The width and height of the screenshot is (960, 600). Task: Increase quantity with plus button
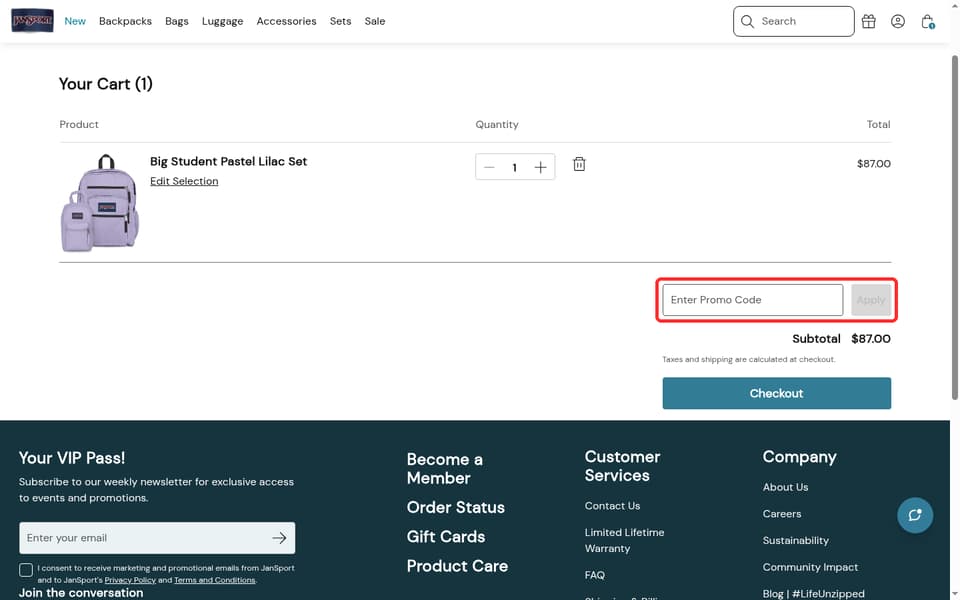(540, 167)
